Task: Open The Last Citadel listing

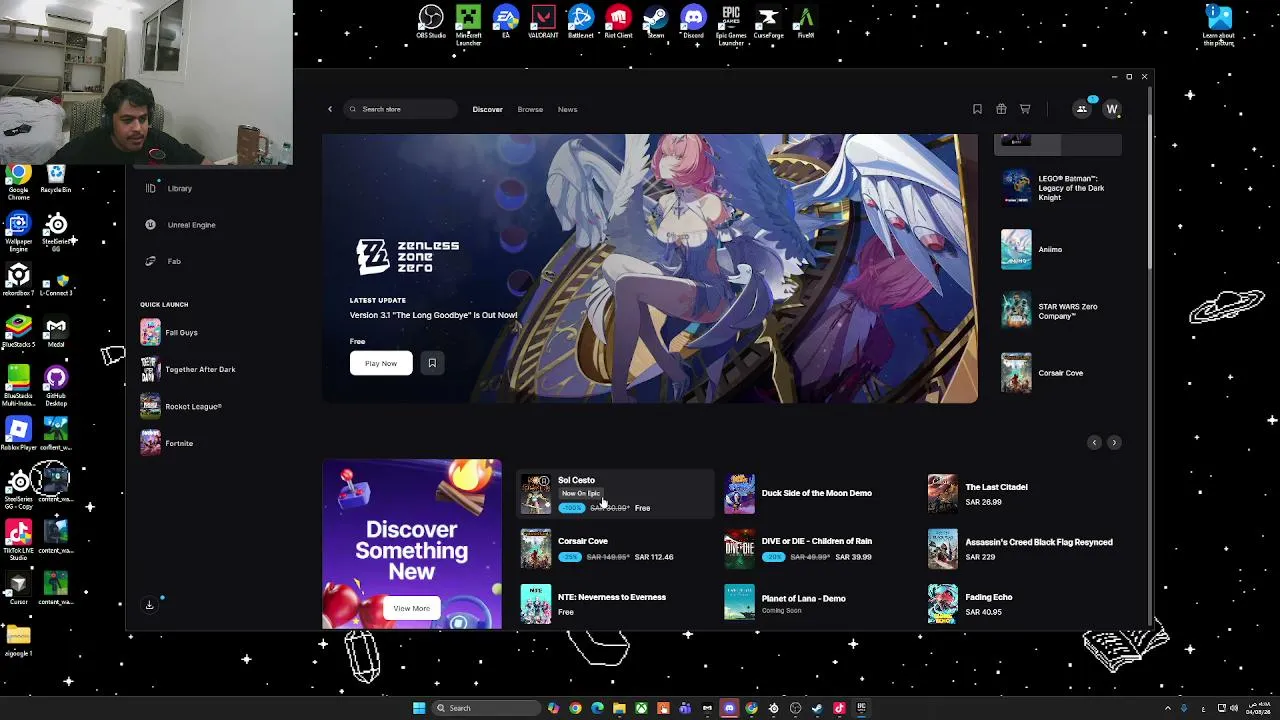Action: click(x=1022, y=494)
